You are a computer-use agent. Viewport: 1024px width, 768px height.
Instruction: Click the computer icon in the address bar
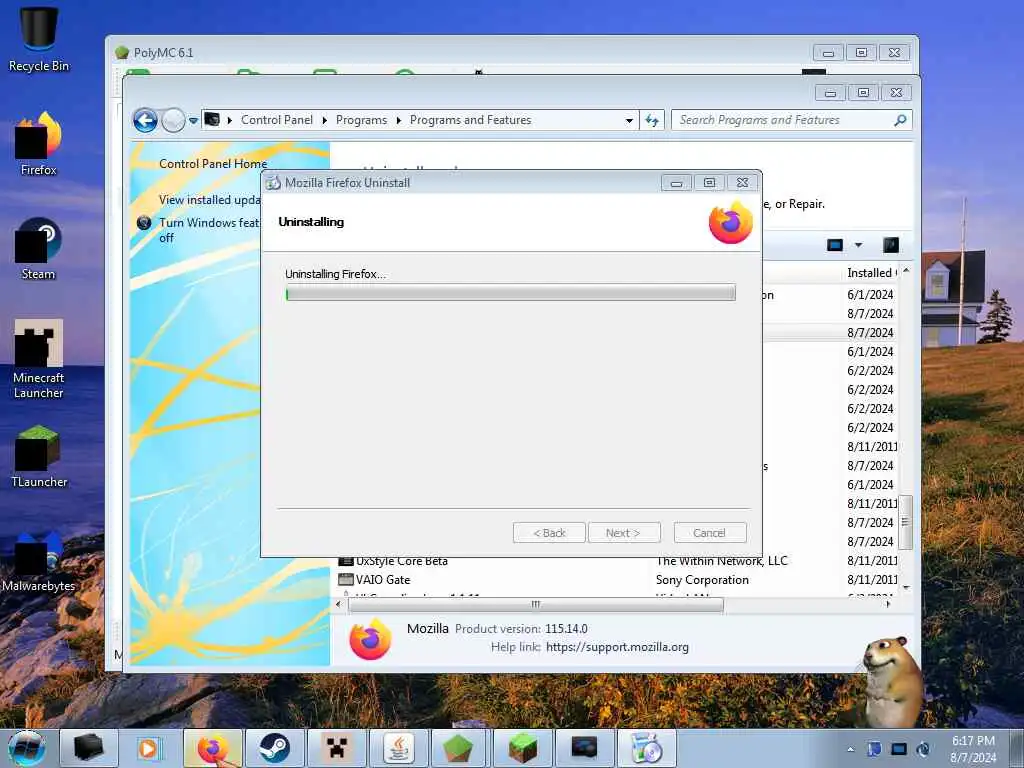click(212, 120)
